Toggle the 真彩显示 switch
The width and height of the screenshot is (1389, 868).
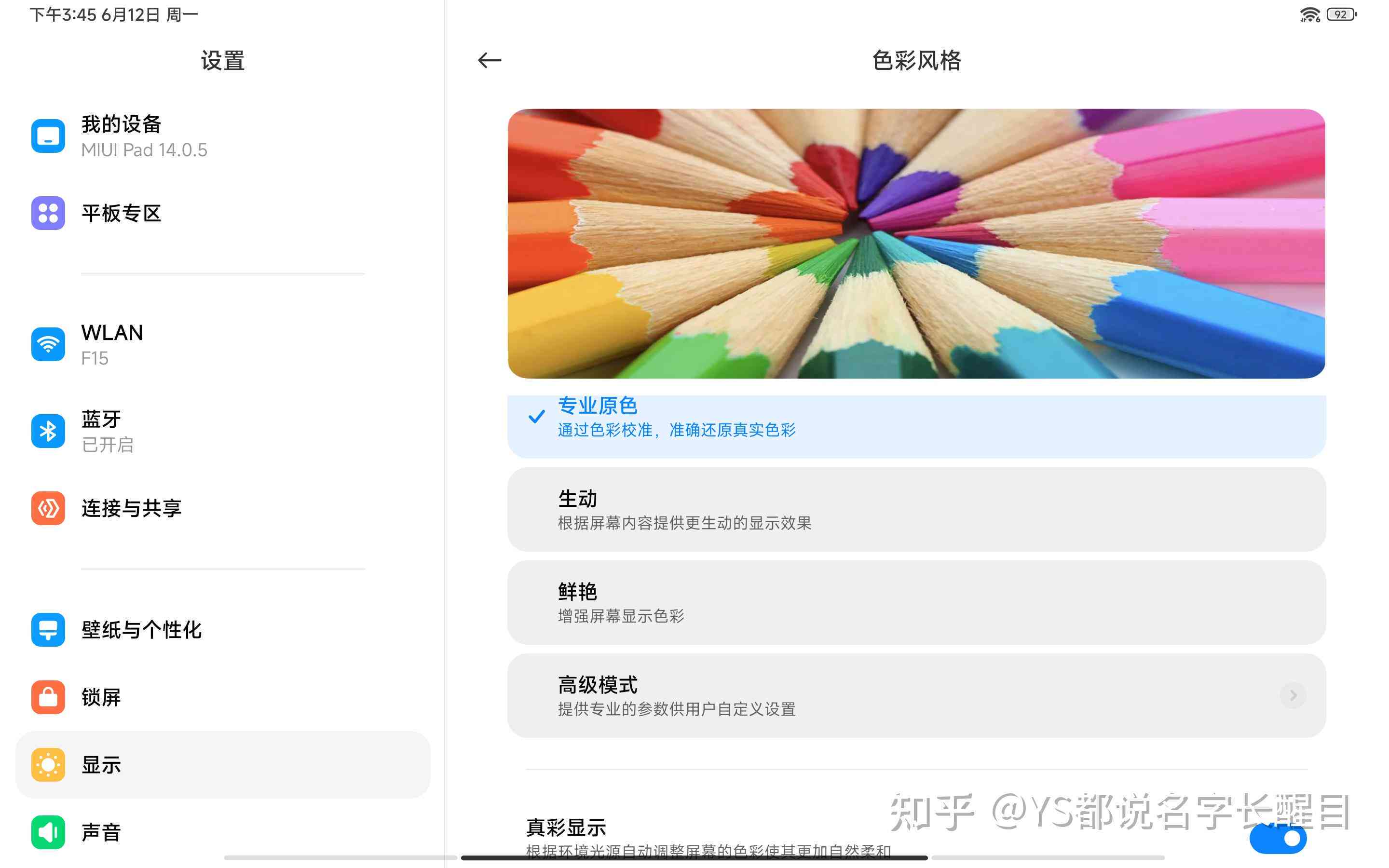pos(1278,838)
